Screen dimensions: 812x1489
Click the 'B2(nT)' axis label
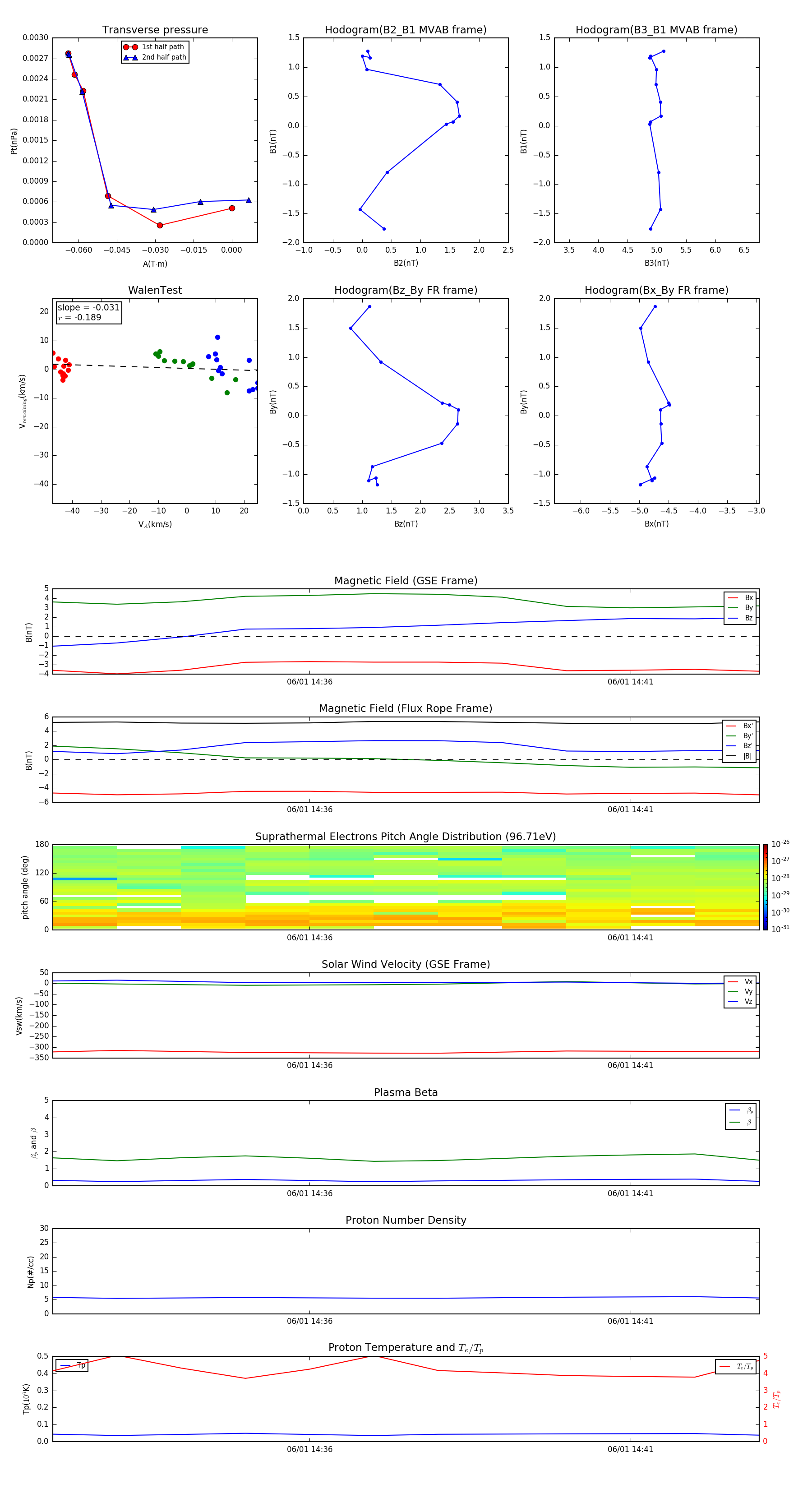coord(406,263)
